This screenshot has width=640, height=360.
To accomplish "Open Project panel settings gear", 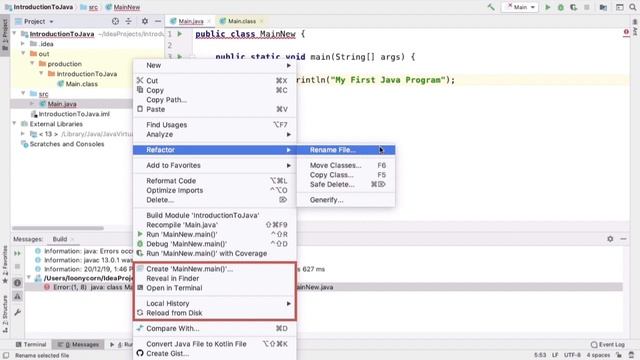I will 145,21.
